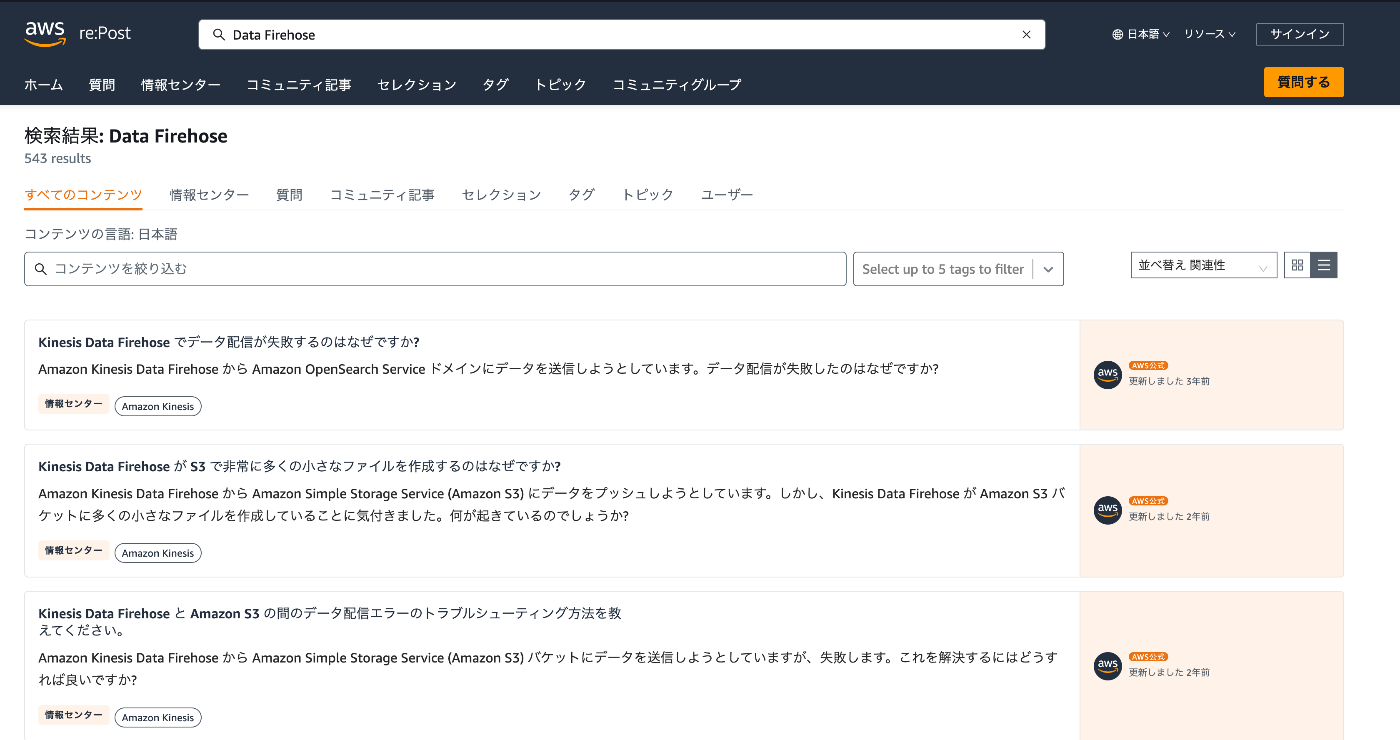Open タグ in the top navigation
This screenshot has height=740, width=1400.
coord(496,85)
